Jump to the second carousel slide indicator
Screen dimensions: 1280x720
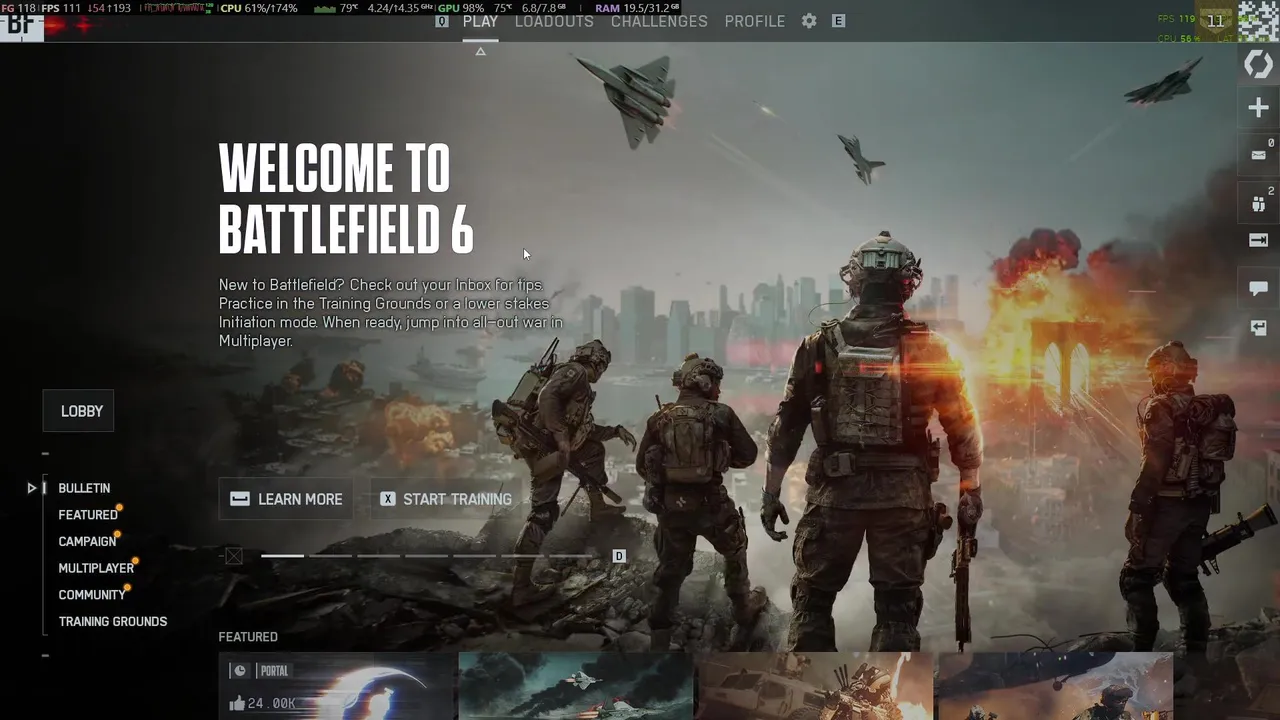[330, 556]
